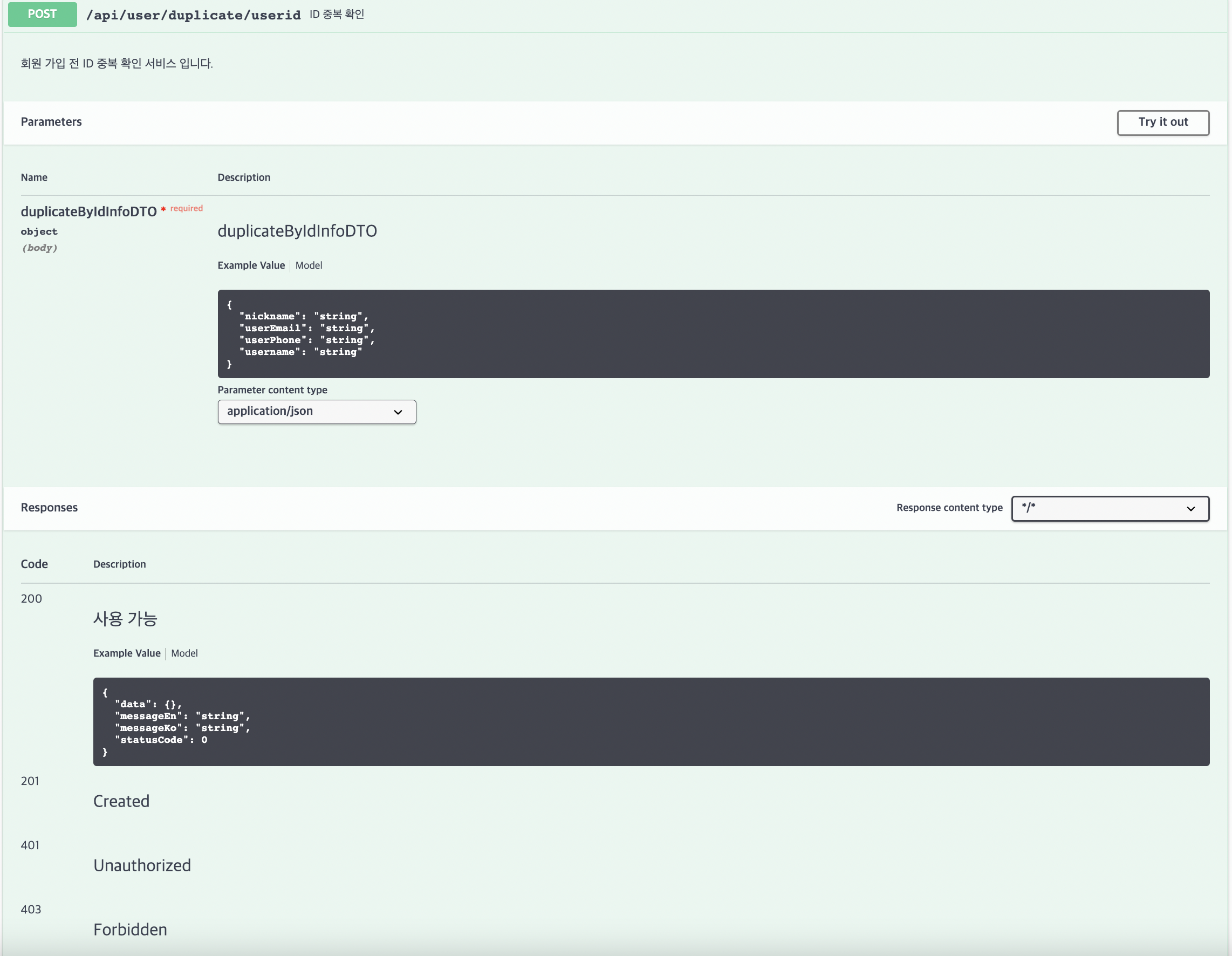The image size is (1232, 956).
Task: Click the 200 response example JSON block
Action: (651, 721)
